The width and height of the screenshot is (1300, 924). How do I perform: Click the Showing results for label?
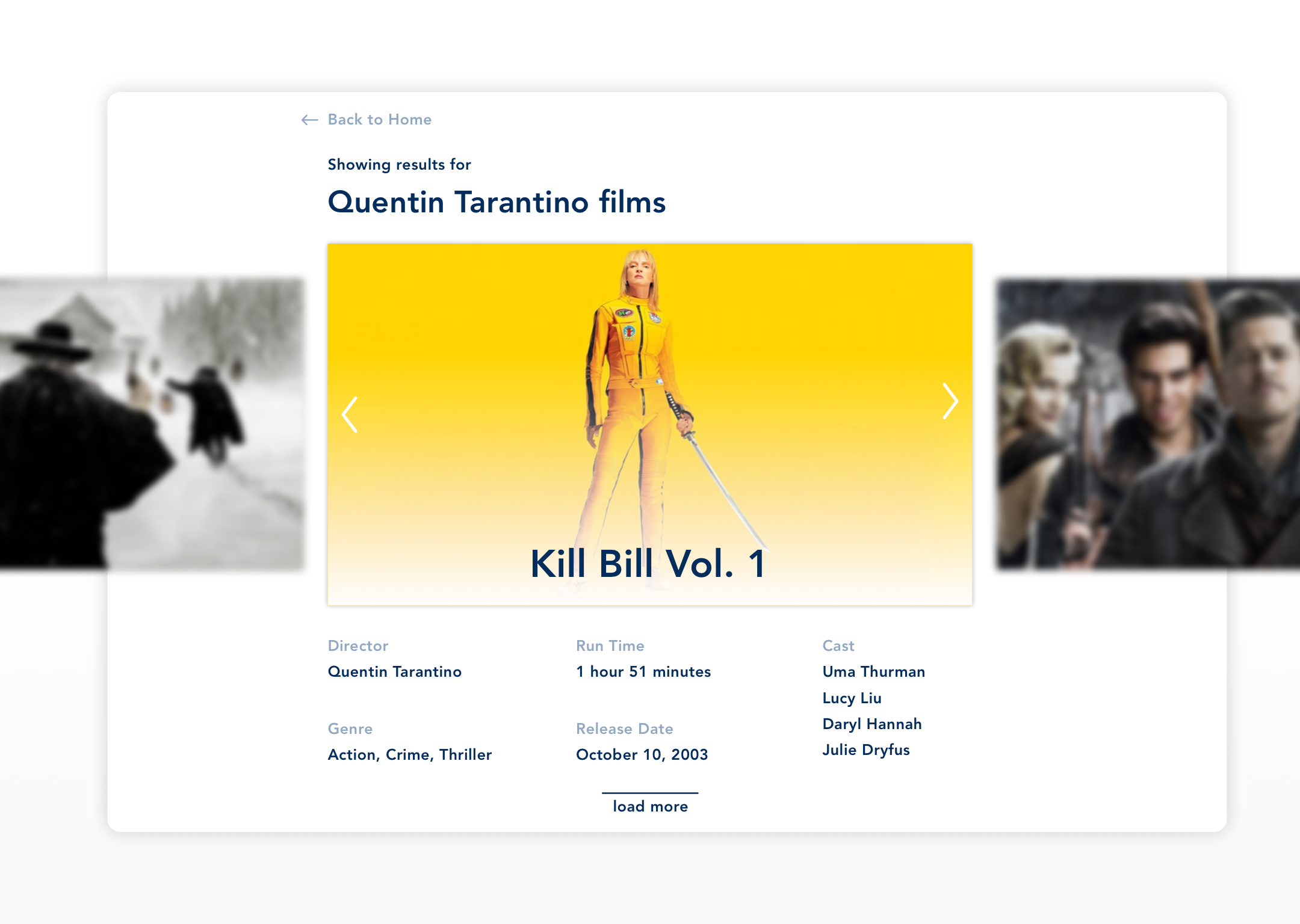(399, 165)
